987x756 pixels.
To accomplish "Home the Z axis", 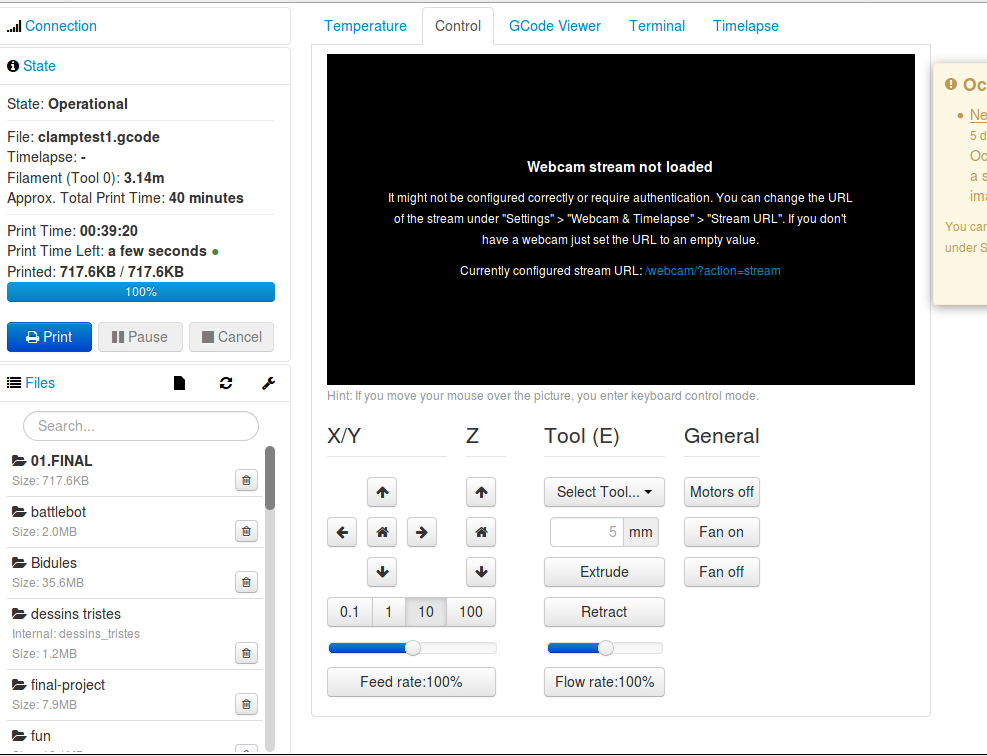I will [481, 533].
